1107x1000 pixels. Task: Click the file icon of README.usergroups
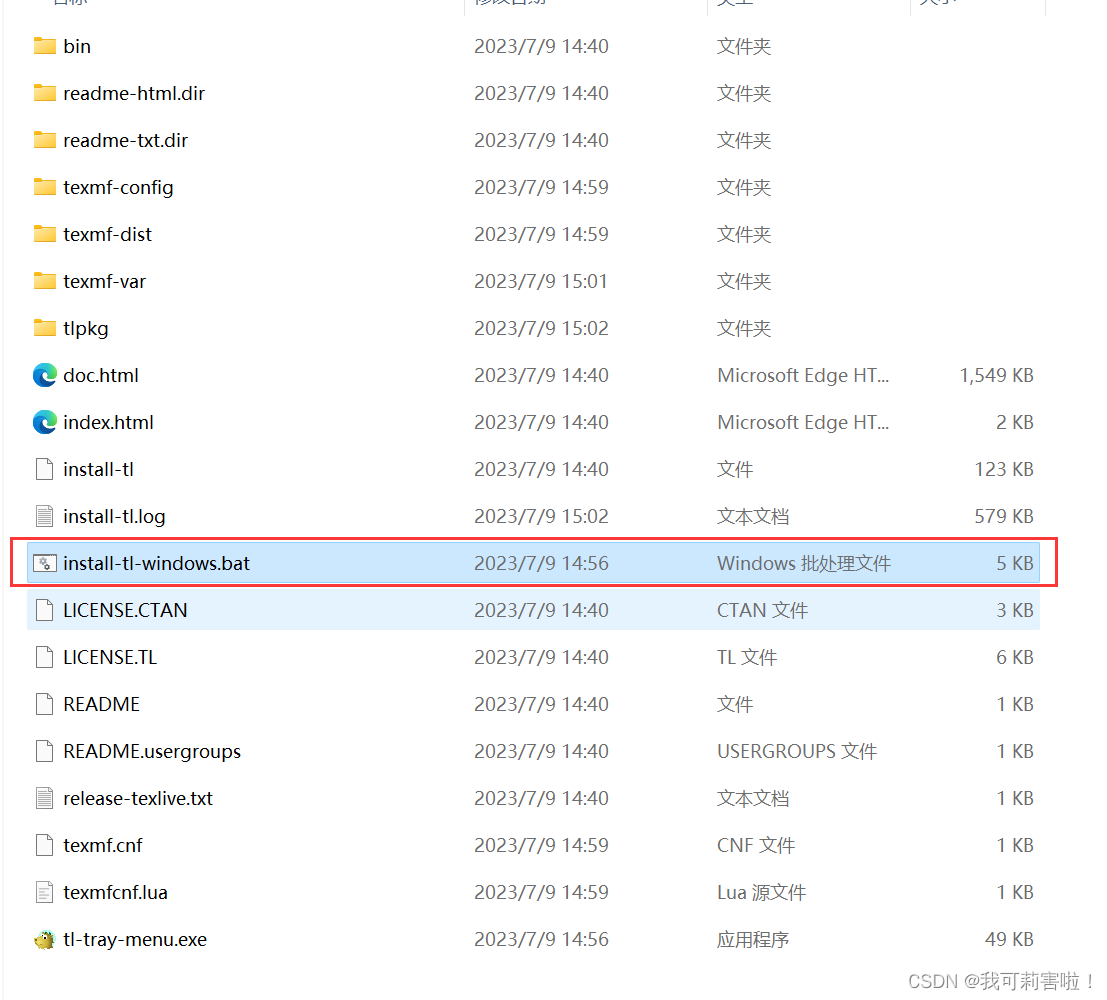click(x=44, y=751)
